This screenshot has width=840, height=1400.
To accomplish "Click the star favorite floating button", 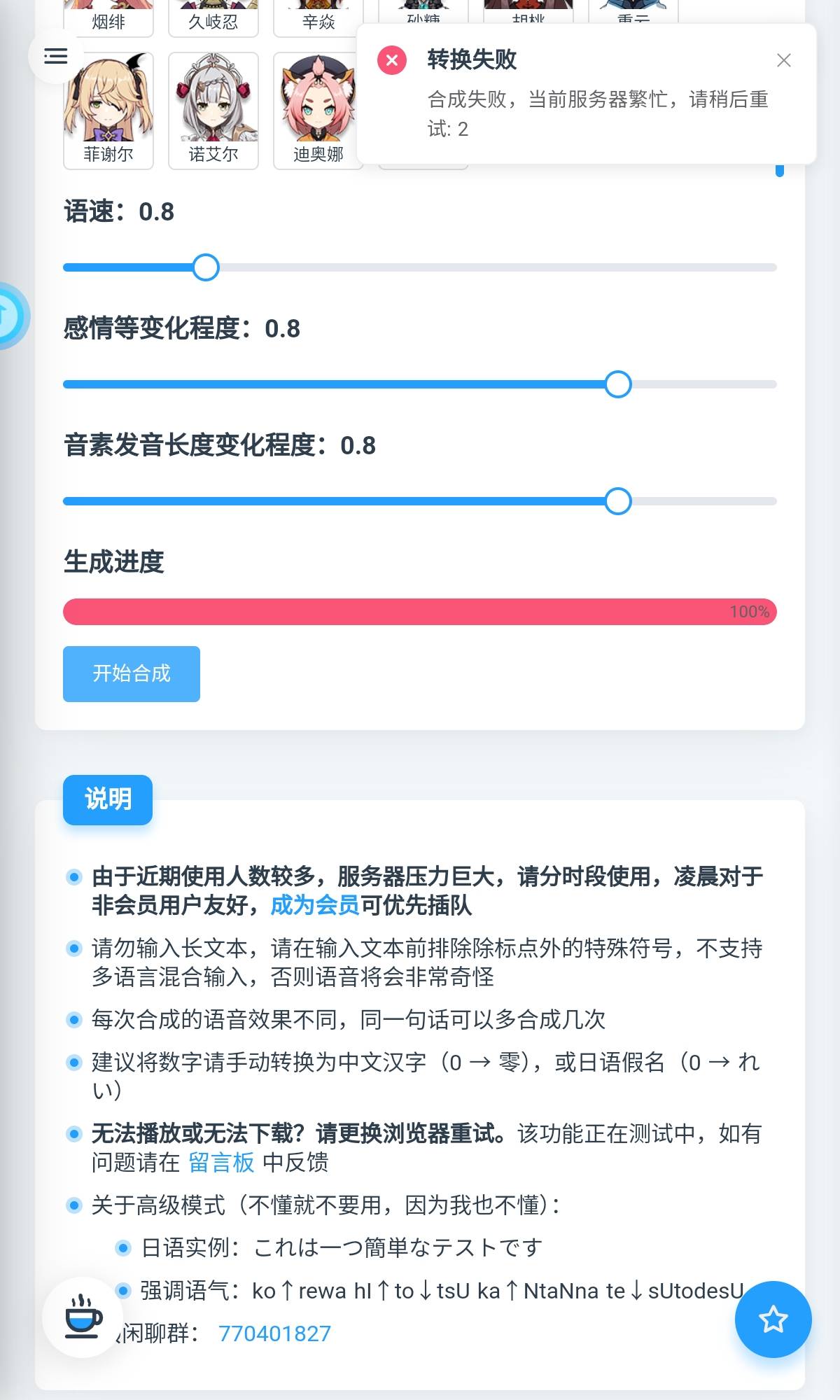I will click(x=773, y=1319).
